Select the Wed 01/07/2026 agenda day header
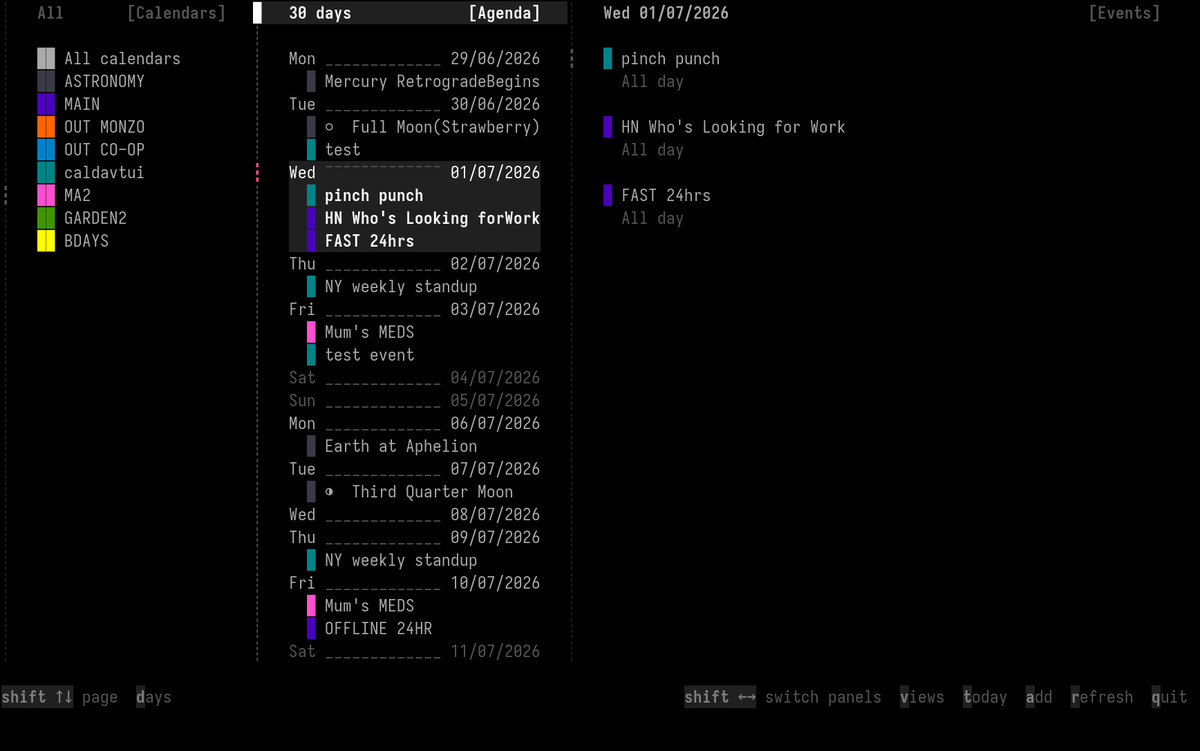Screen dimensions: 1200x751 [x=414, y=173]
